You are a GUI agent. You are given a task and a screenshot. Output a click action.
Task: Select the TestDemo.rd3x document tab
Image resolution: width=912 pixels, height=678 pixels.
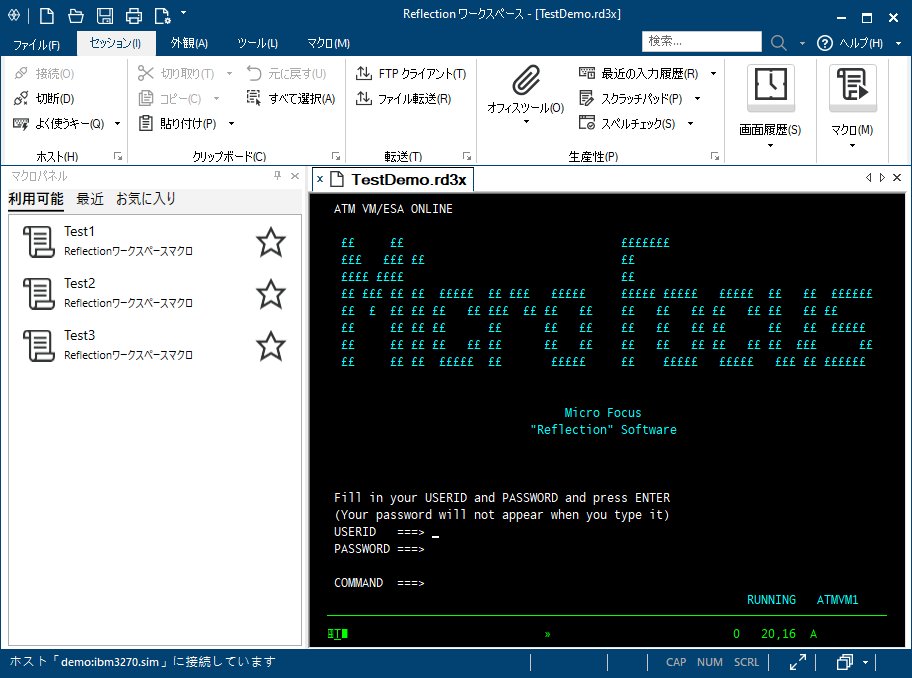coord(393,179)
